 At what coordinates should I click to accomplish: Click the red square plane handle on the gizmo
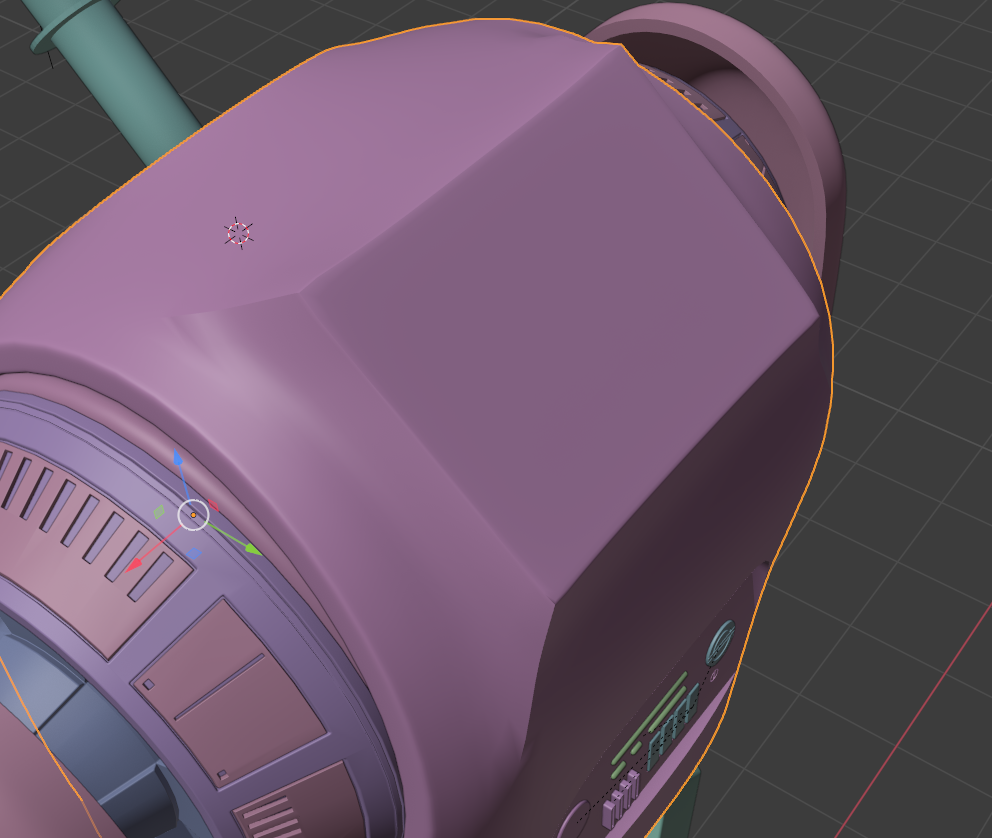[214, 505]
